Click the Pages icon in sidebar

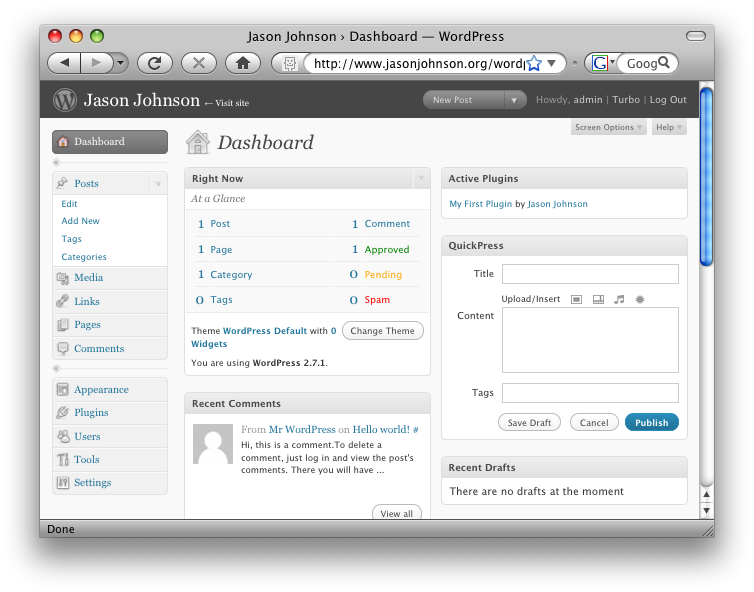tap(63, 325)
